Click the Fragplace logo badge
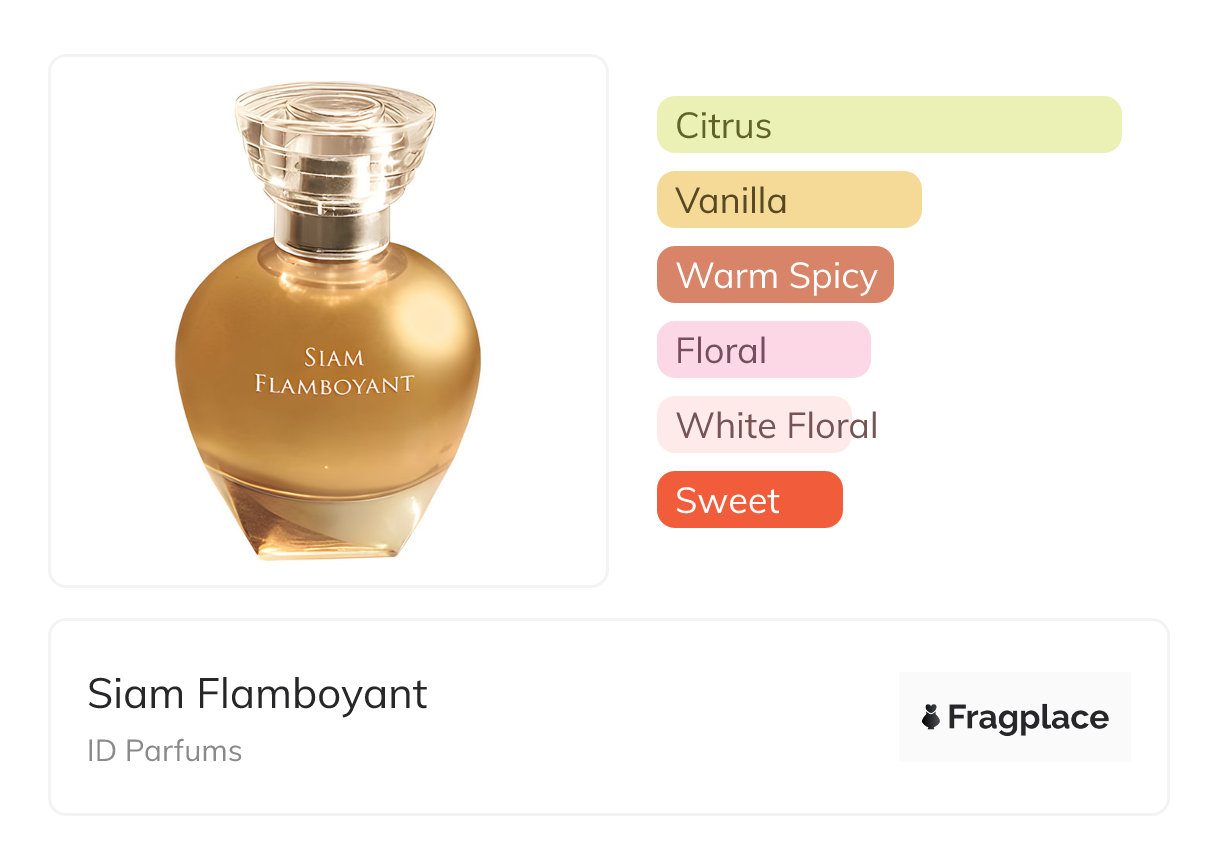Viewport: 1218px width, 864px height. pos(1015,717)
